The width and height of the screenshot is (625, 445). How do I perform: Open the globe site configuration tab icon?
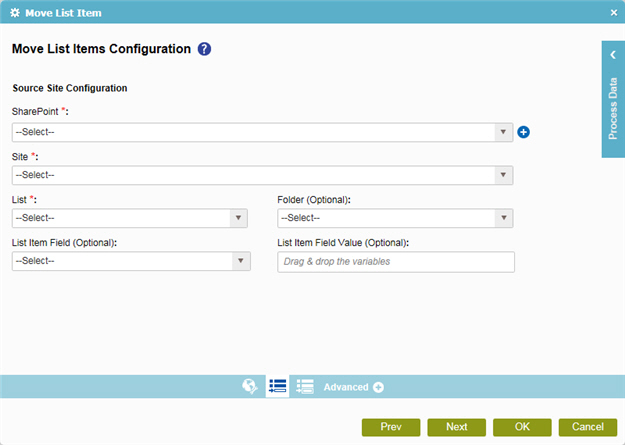250,386
